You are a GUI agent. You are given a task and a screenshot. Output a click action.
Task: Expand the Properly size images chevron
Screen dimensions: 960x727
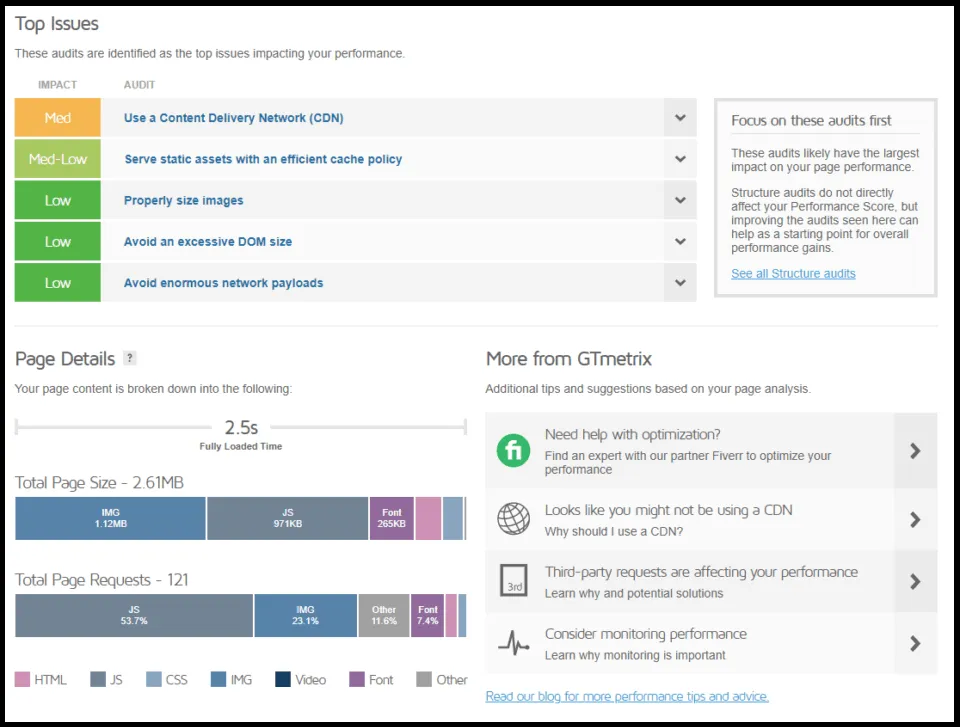680,200
